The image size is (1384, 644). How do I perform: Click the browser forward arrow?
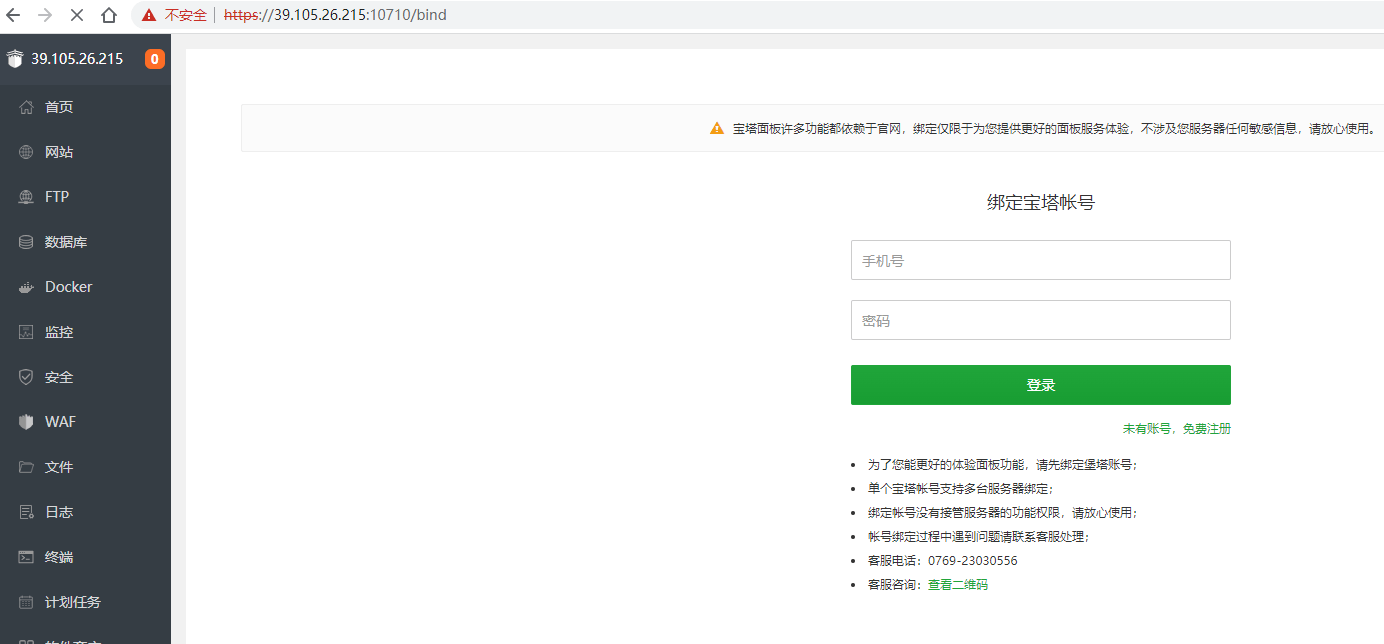(x=45, y=15)
